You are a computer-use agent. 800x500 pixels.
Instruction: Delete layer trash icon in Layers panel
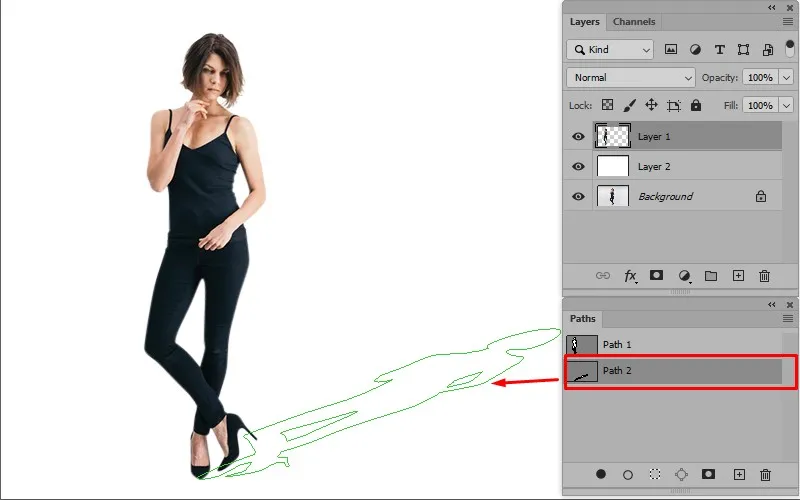(x=764, y=276)
